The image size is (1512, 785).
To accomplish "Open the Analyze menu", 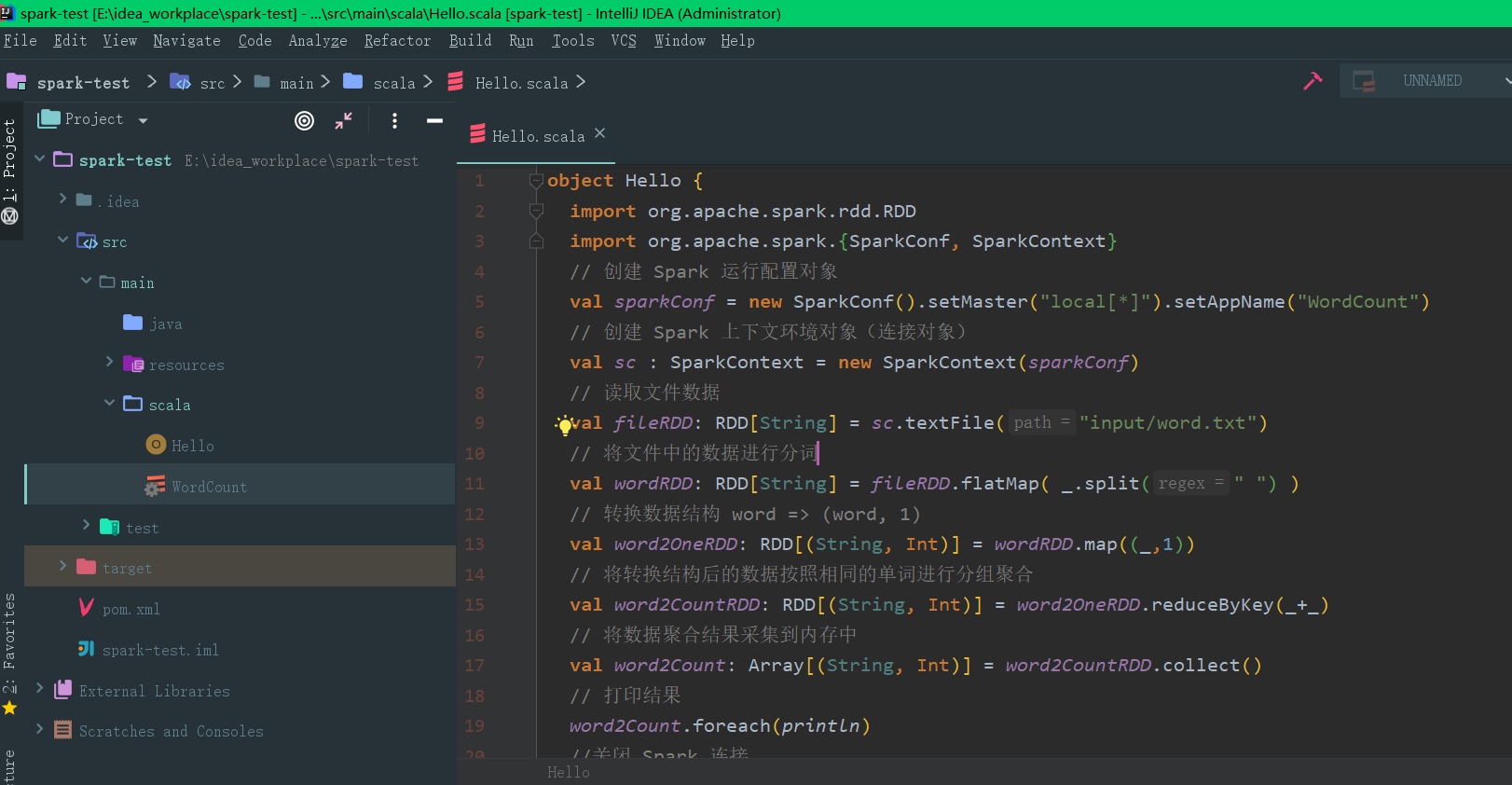I will coord(317,41).
